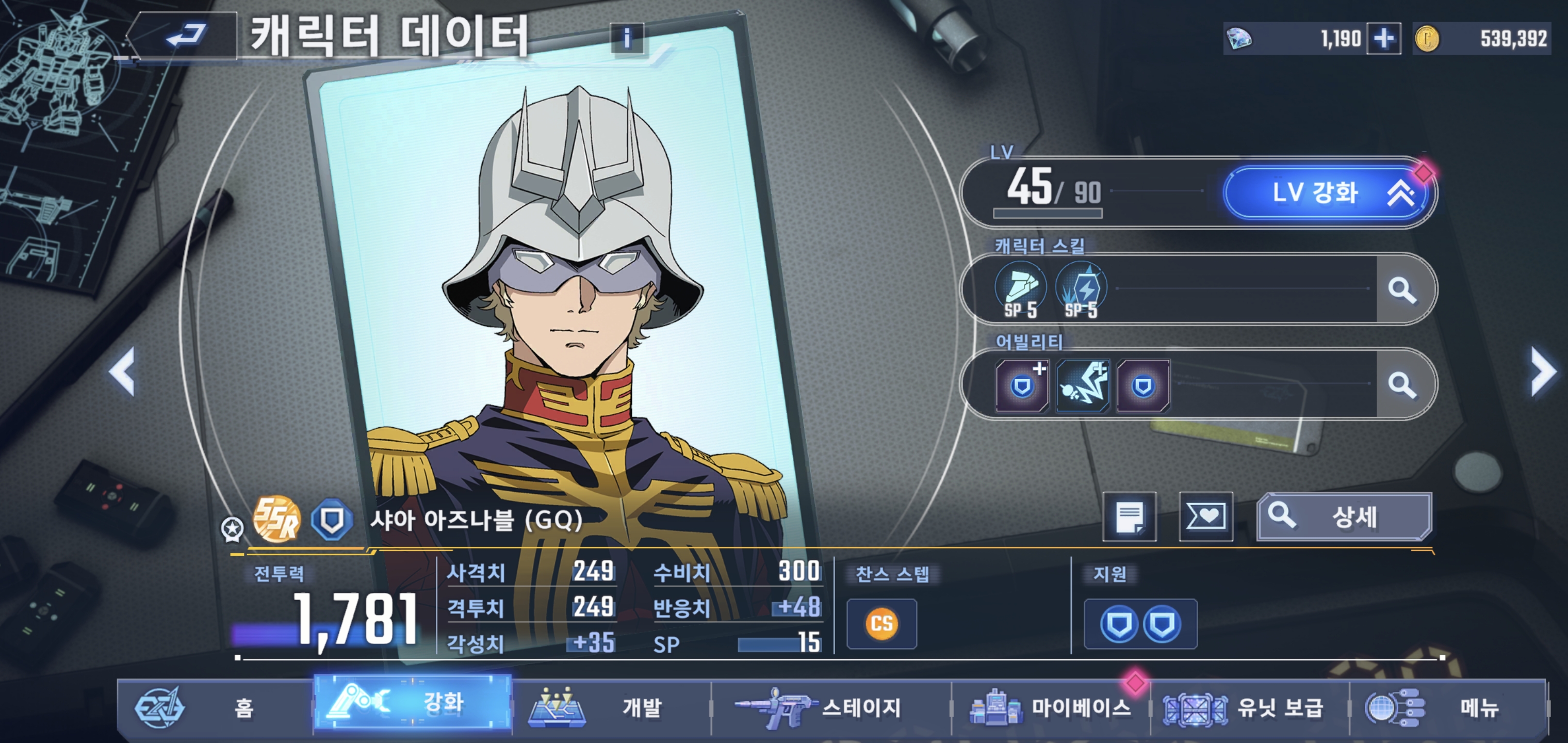Viewport: 1568px width, 743px height.
Task: Open the 스테이지 tab
Action: [x=830, y=708]
